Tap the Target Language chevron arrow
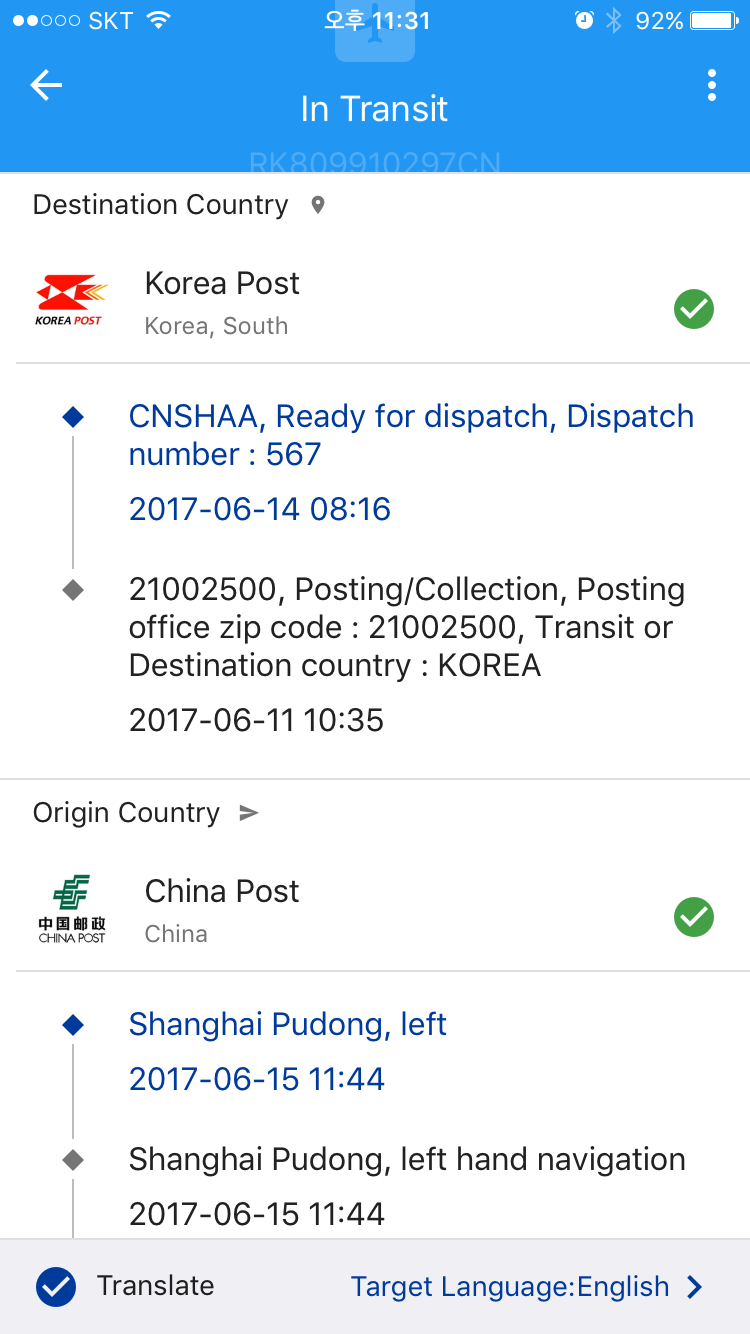 [x=694, y=1287]
